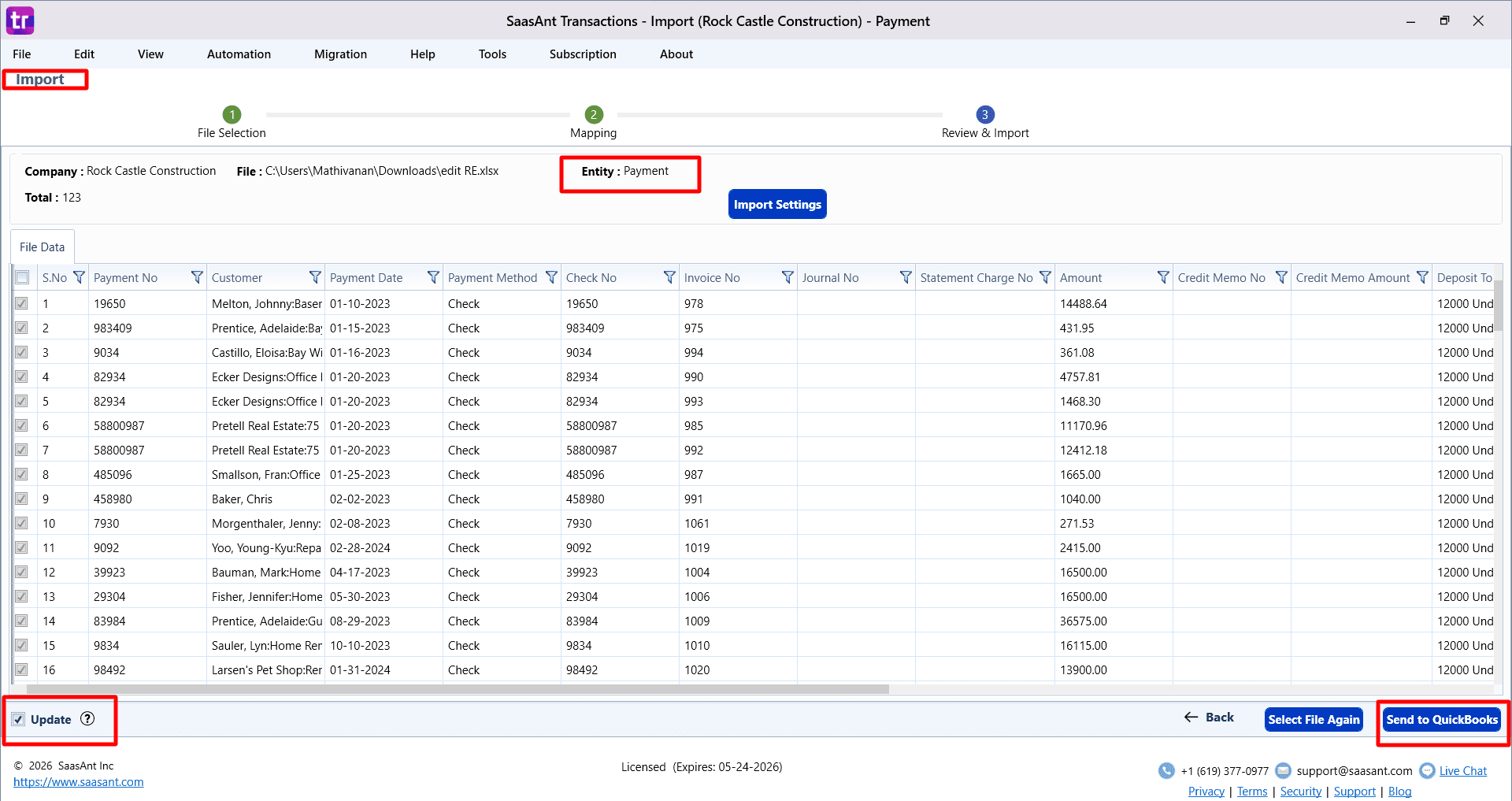
Task: Filter the Journal No column
Action: pos(906,277)
